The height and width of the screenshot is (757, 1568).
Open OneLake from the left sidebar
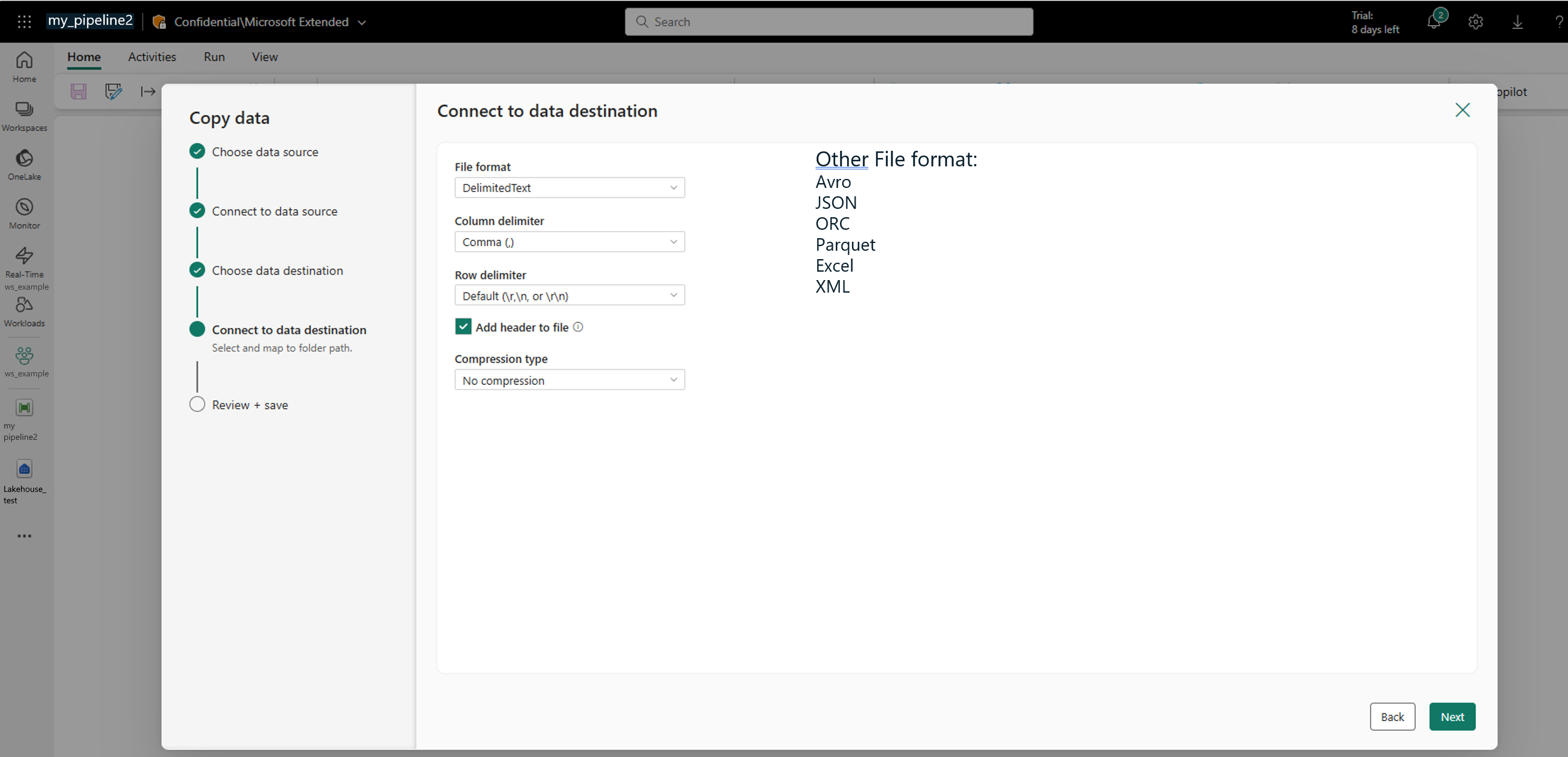tap(25, 165)
